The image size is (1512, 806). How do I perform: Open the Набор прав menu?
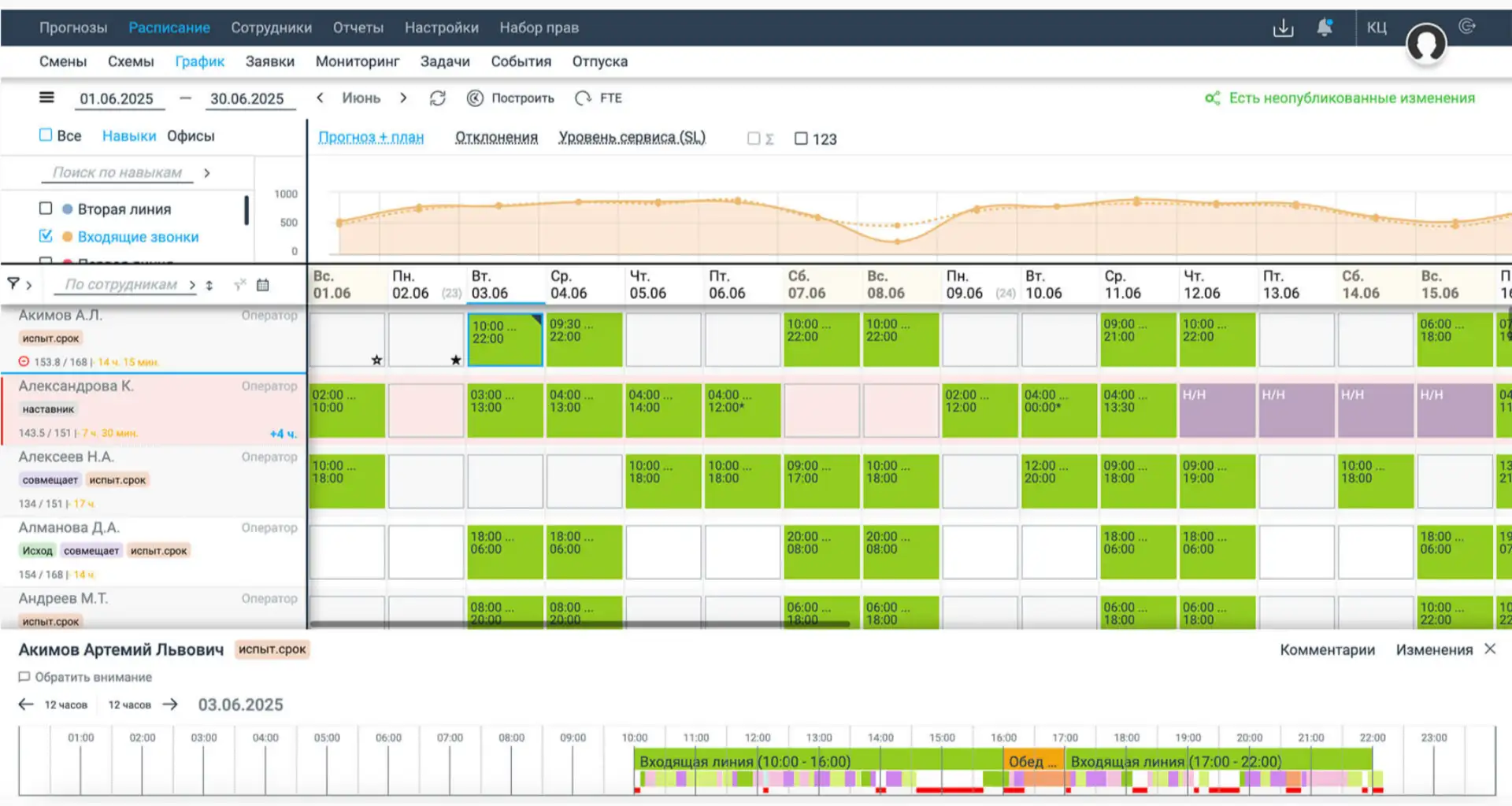pos(539,28)
